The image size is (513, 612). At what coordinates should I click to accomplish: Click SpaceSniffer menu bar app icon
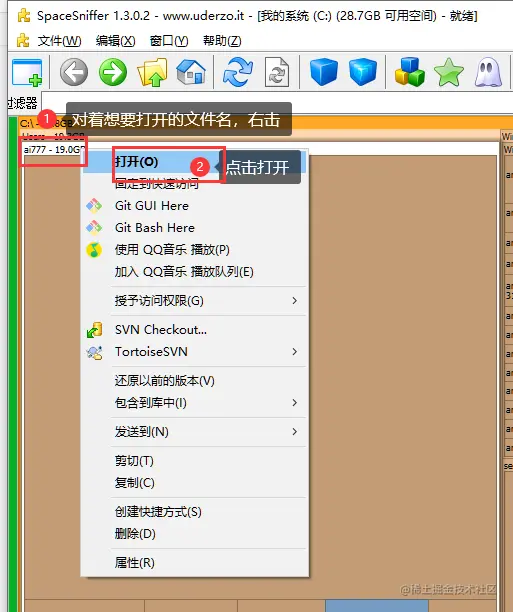coord(23,41)
